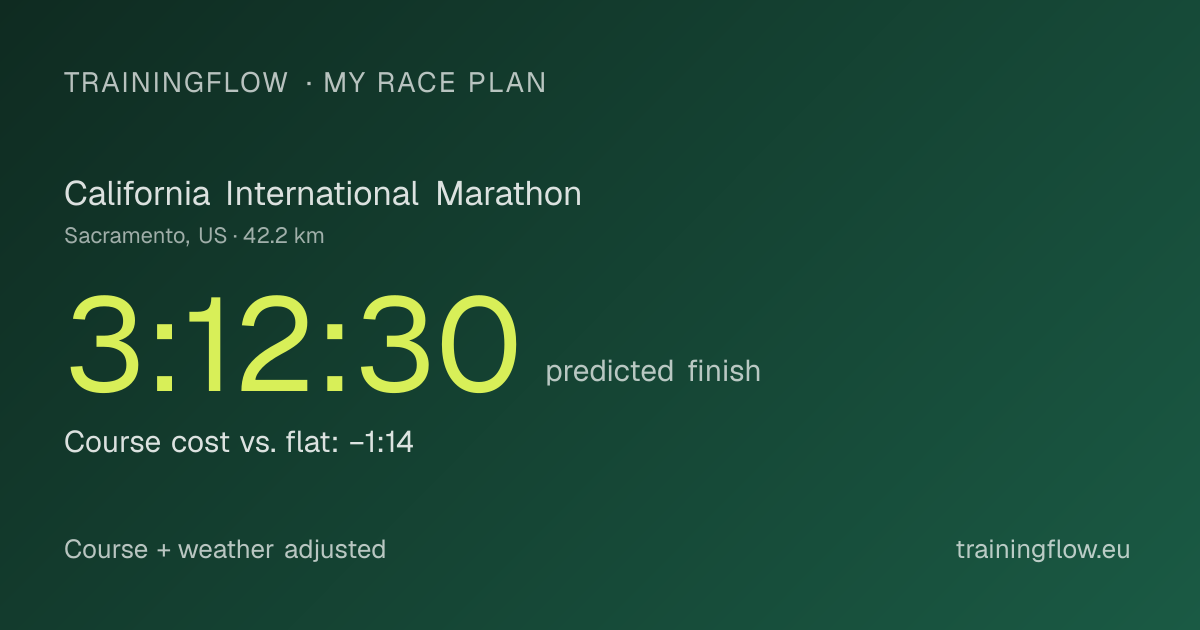
Task: Click the TRAININGFLOW brand name
Action: (176, 83)
